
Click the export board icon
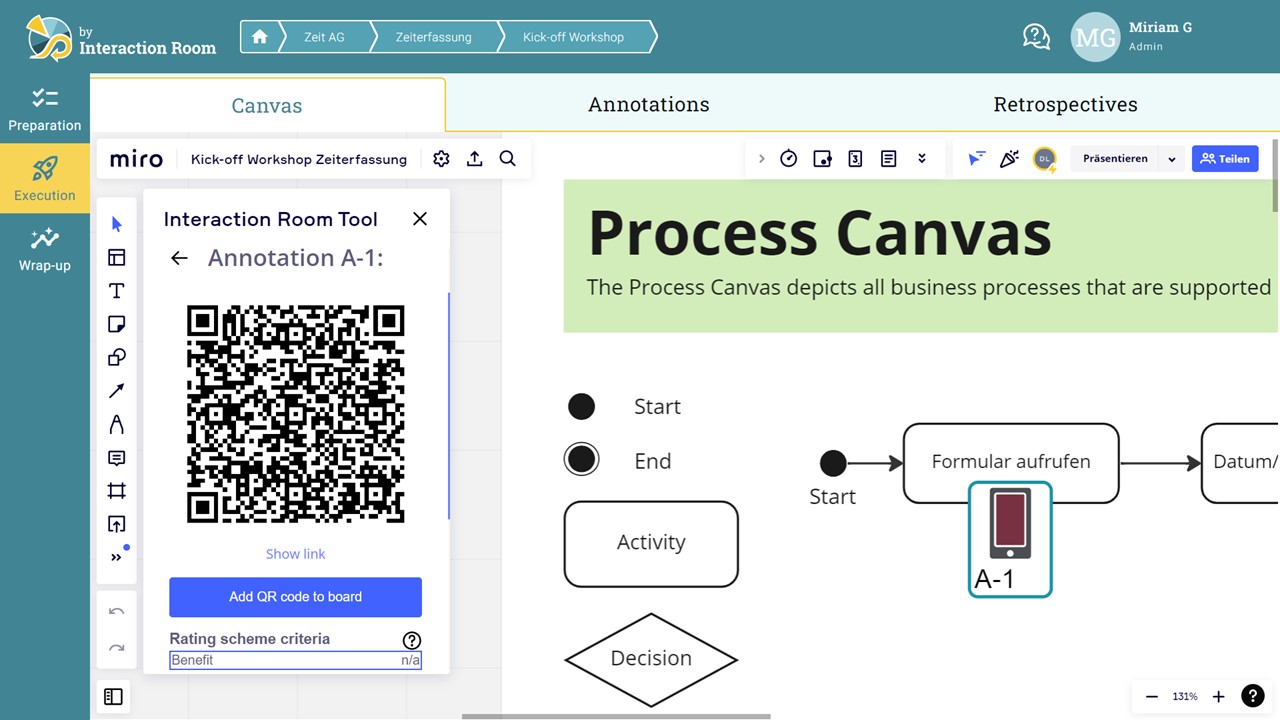click(x=474, y=159)
